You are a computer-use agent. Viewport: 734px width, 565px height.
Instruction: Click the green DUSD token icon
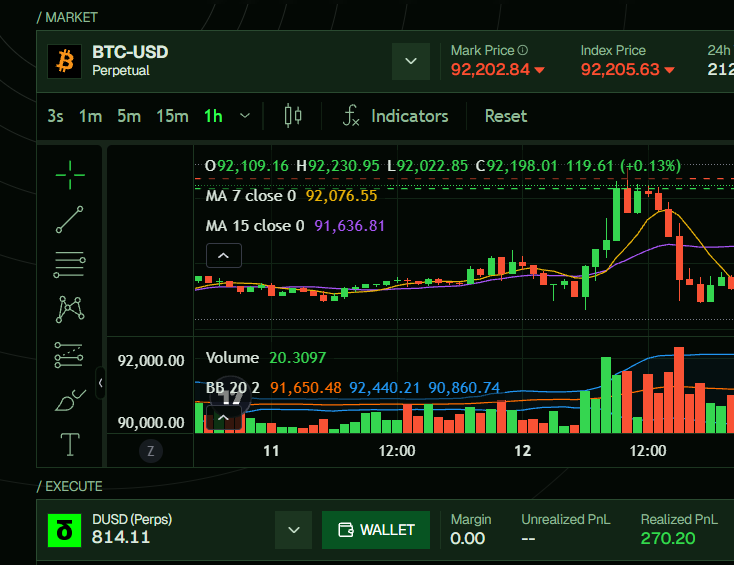[x=65, y=530]
